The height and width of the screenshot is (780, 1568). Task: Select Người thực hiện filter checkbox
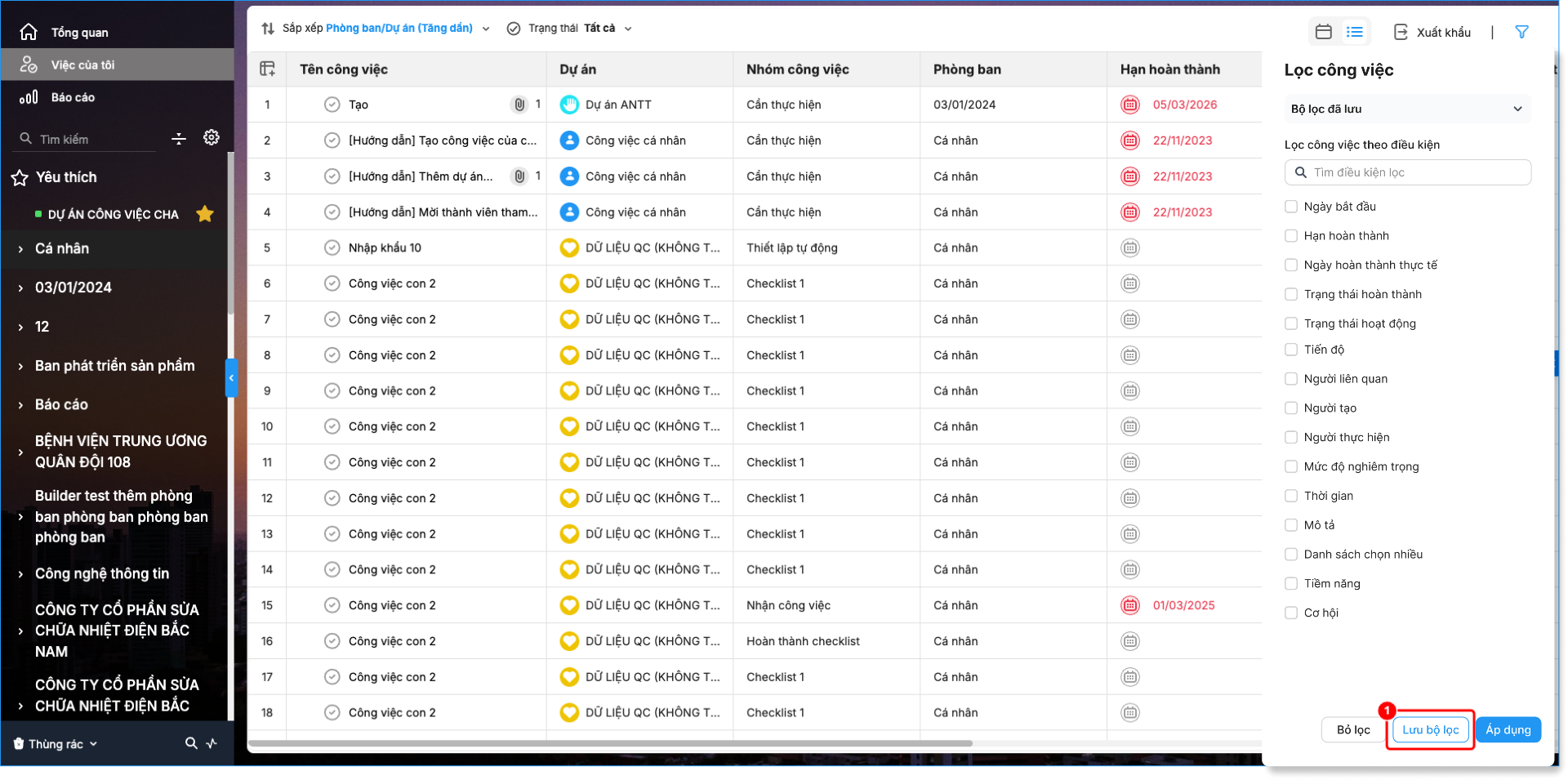coord(1291,438)
